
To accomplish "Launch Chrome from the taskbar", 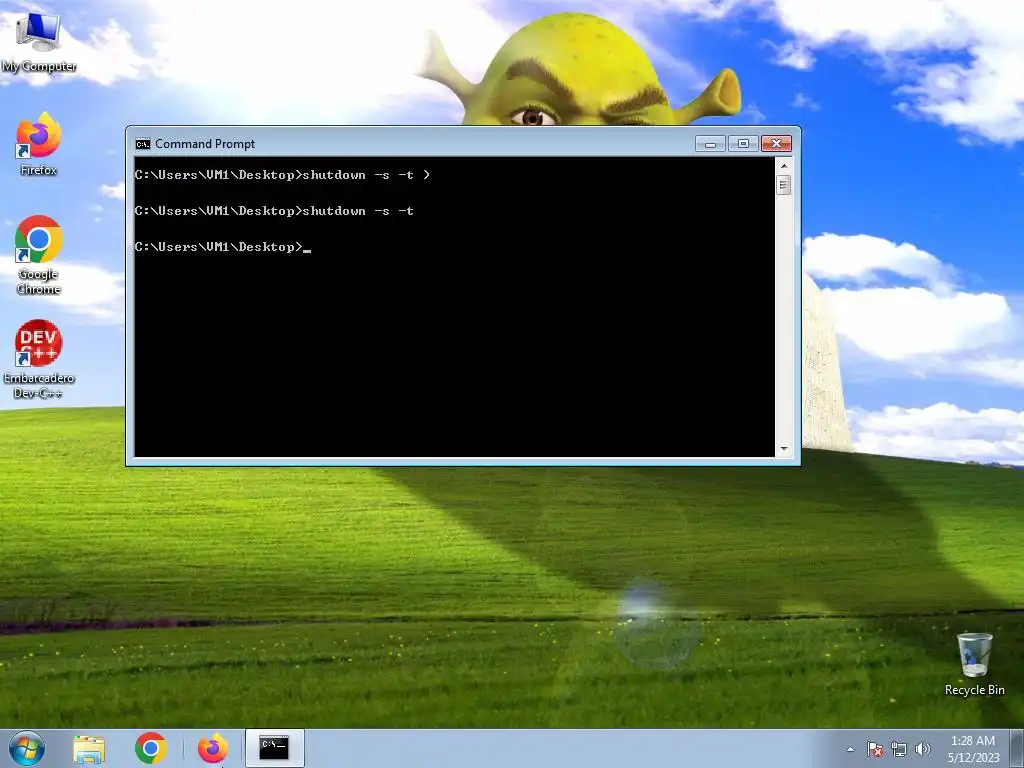I will [151, 748].
